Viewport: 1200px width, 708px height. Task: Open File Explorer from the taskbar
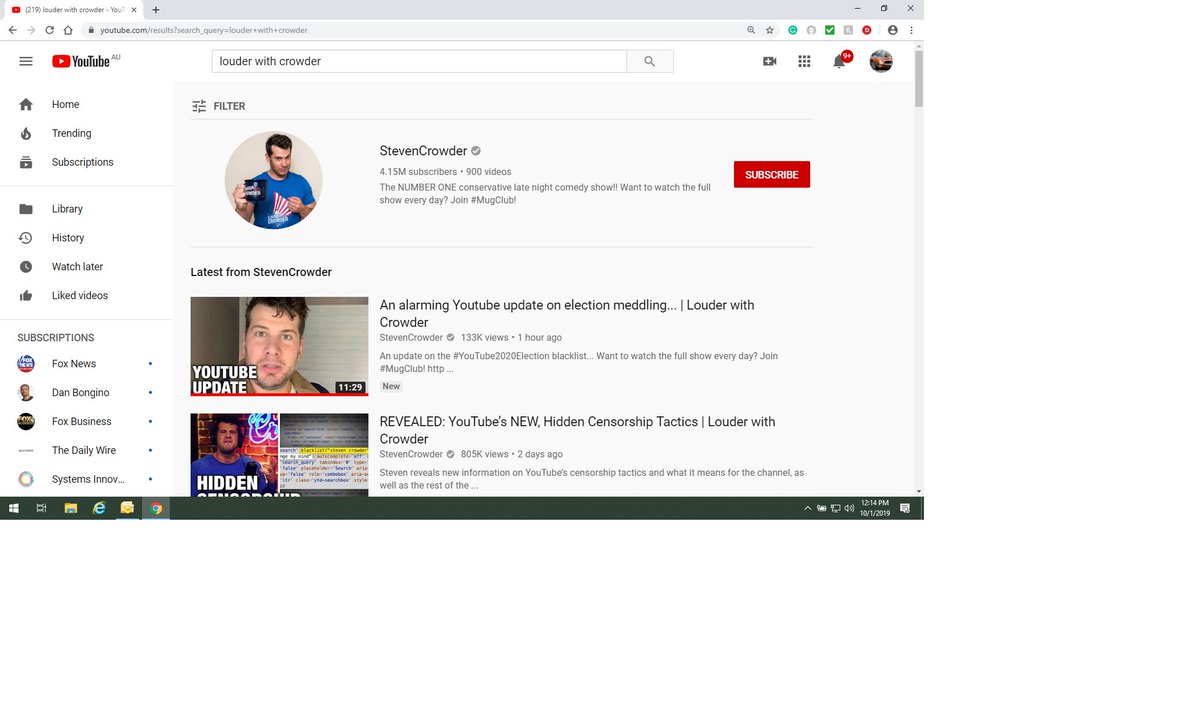pos(70,508)
